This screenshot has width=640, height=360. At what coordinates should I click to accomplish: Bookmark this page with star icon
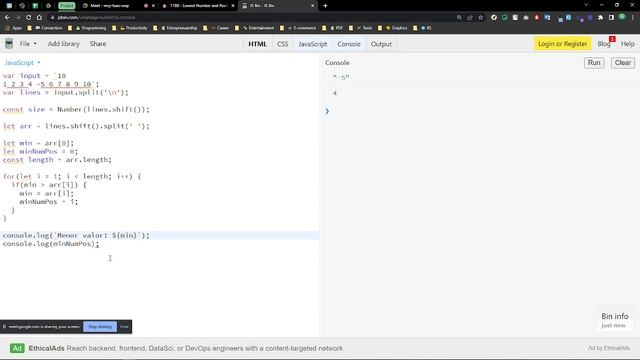[480, 18]
